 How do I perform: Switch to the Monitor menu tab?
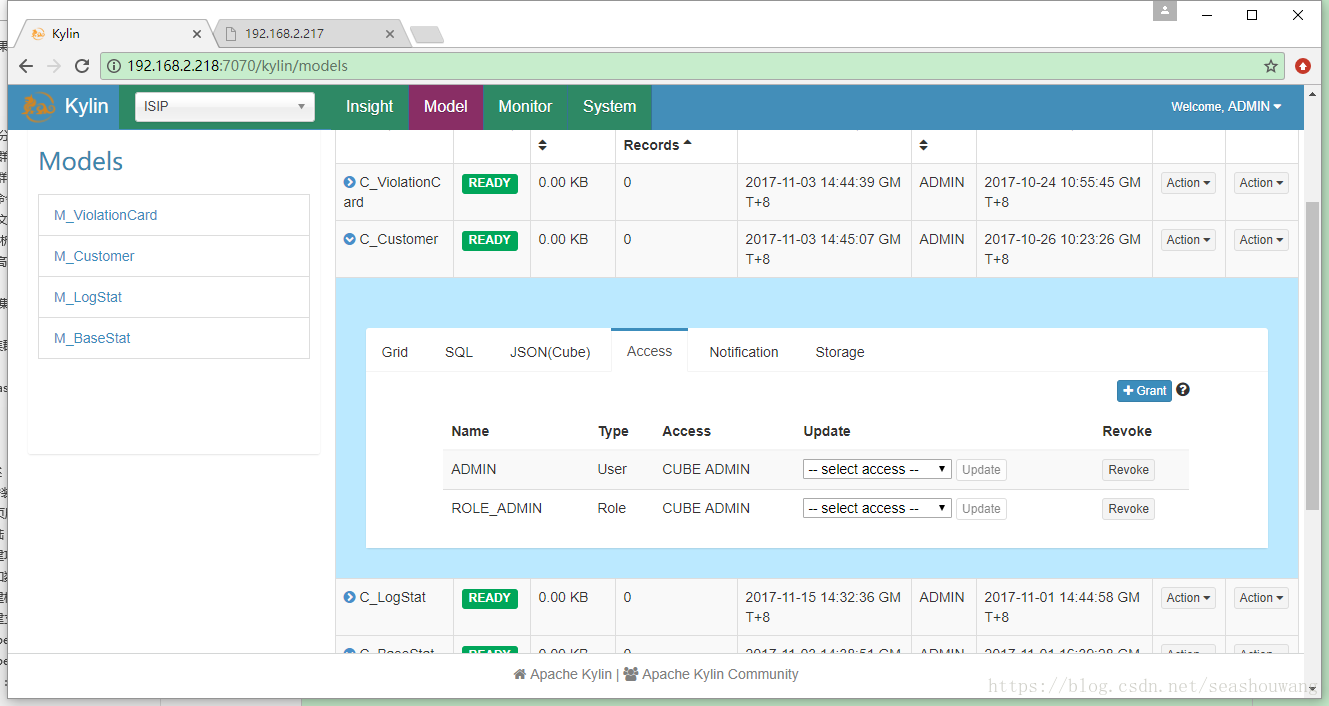click(x=525, y=107)
